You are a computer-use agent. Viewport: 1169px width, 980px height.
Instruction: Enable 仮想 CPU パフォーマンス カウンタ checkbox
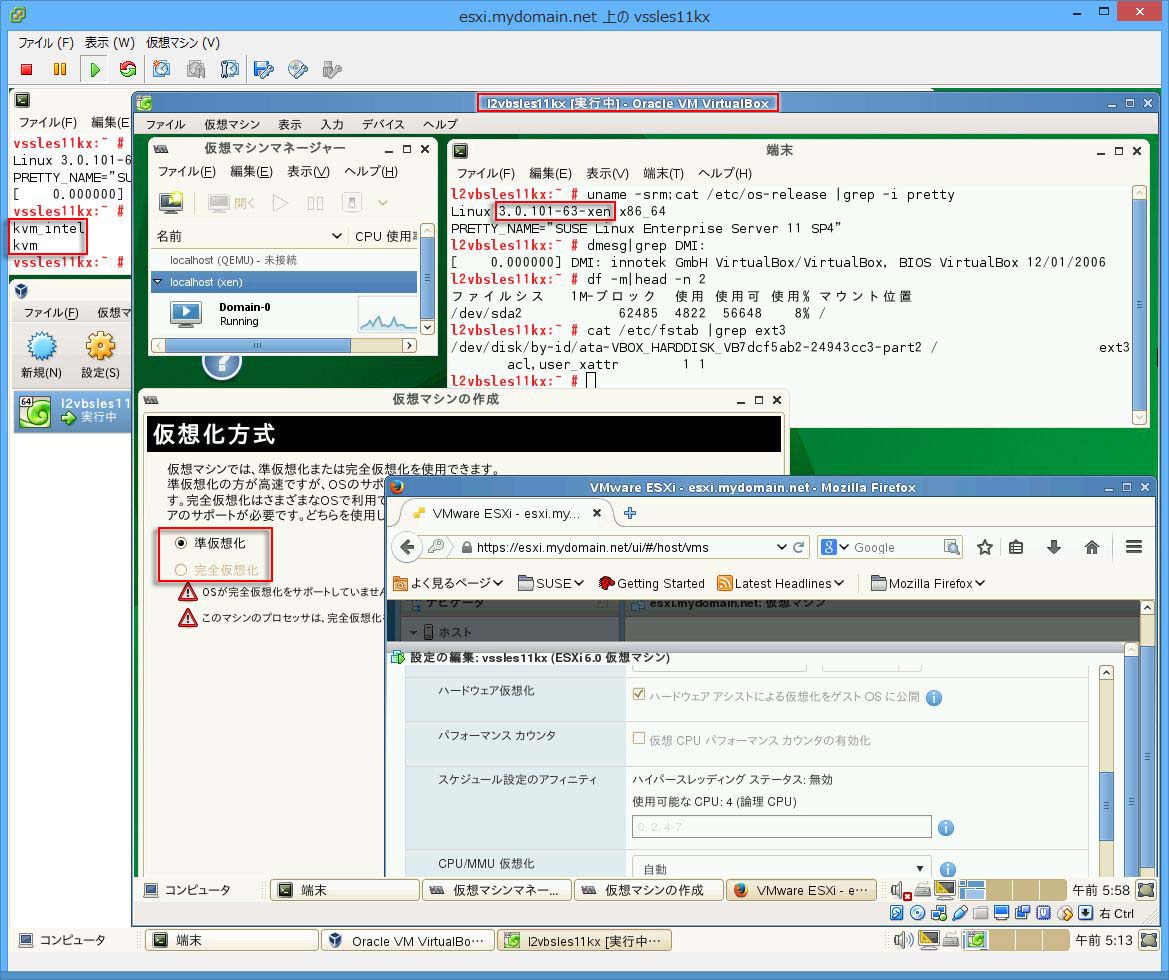[x=638, y=738]
